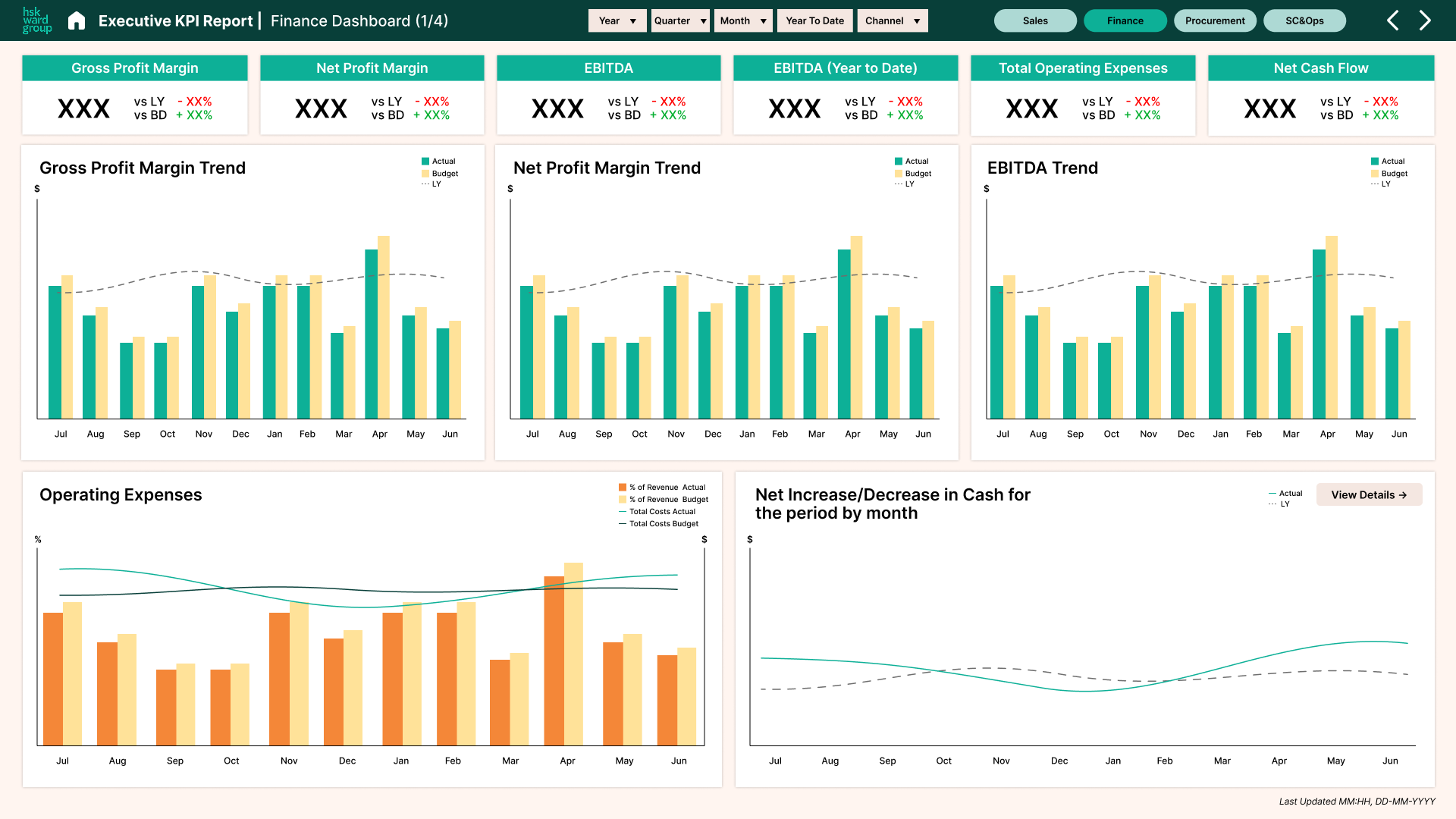Click the Net Profit Margin Trend title

[x=607, y=168]
